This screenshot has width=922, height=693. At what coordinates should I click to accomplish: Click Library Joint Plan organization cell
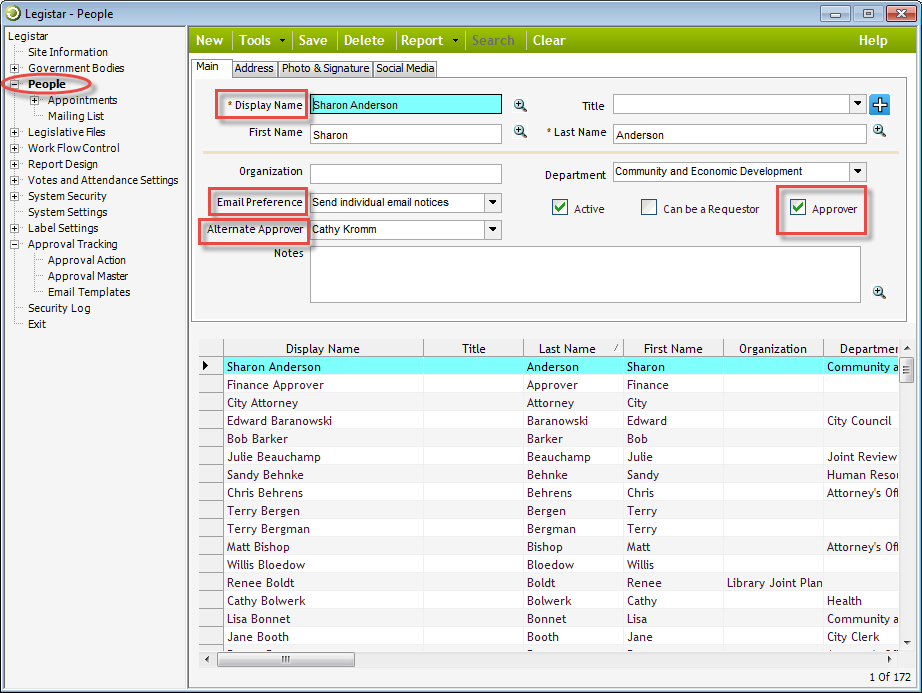point(773,582)
